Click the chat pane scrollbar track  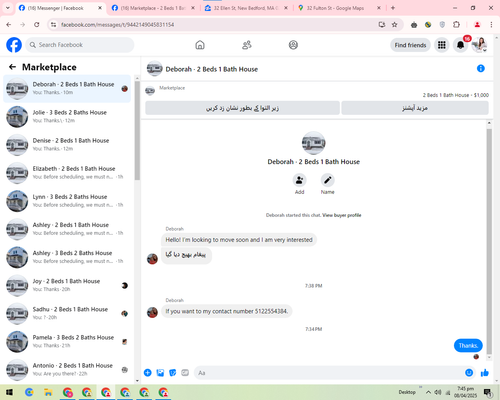(489, 240)
